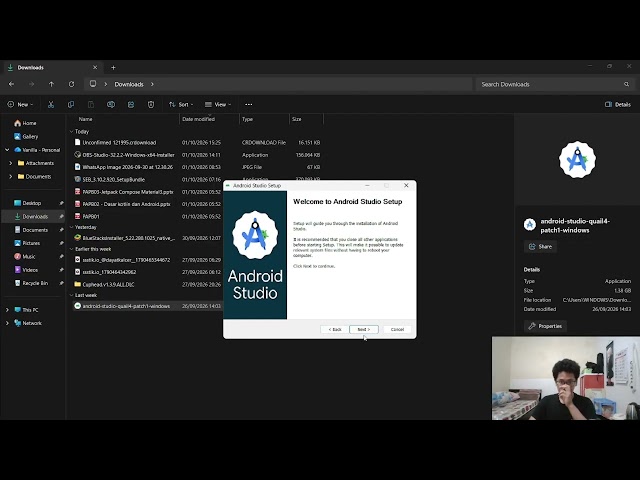Collapse the Yesterday file group

(x=71, y=227)
